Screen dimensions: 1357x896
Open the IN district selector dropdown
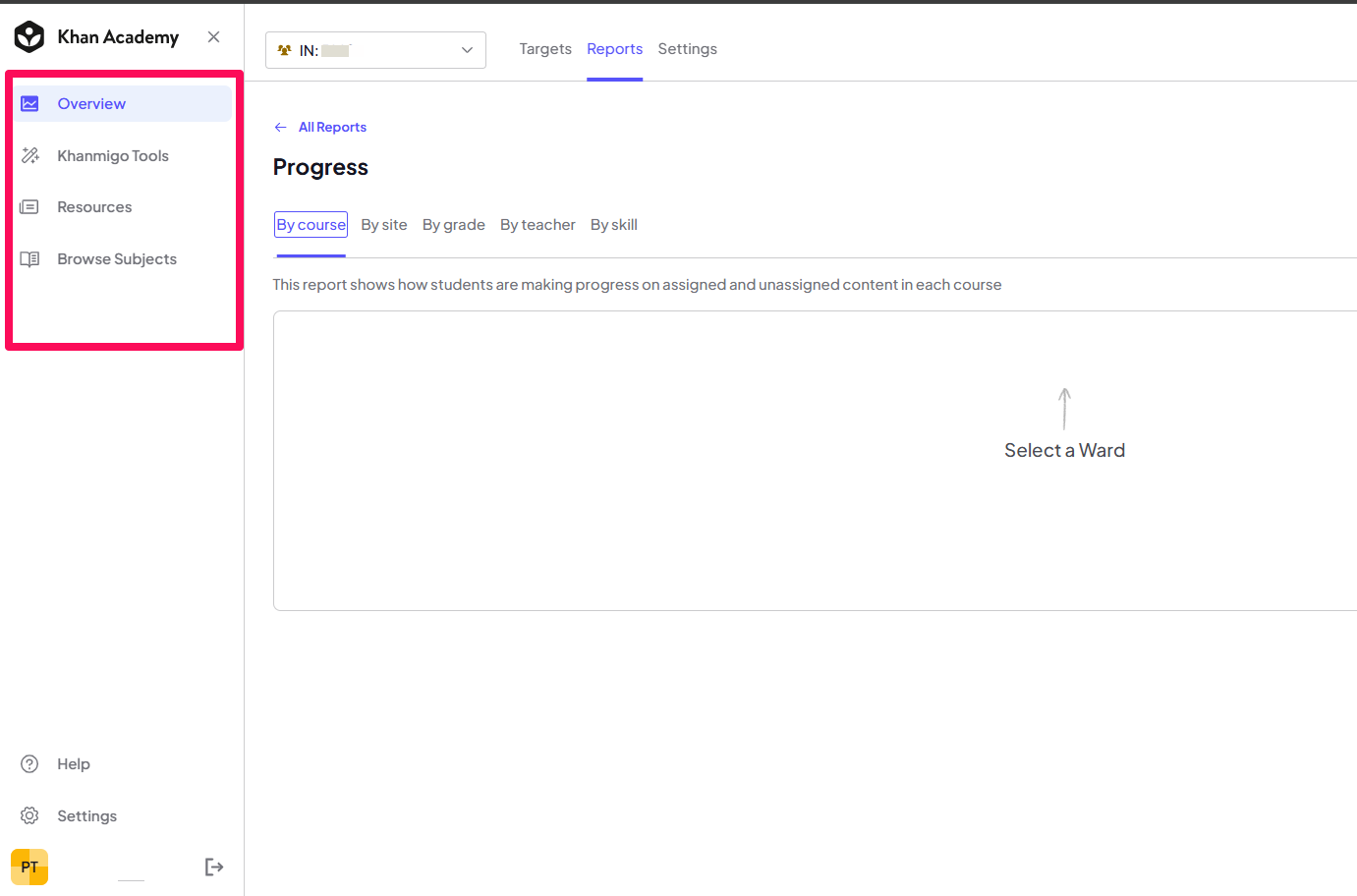[x=375, y=50]
